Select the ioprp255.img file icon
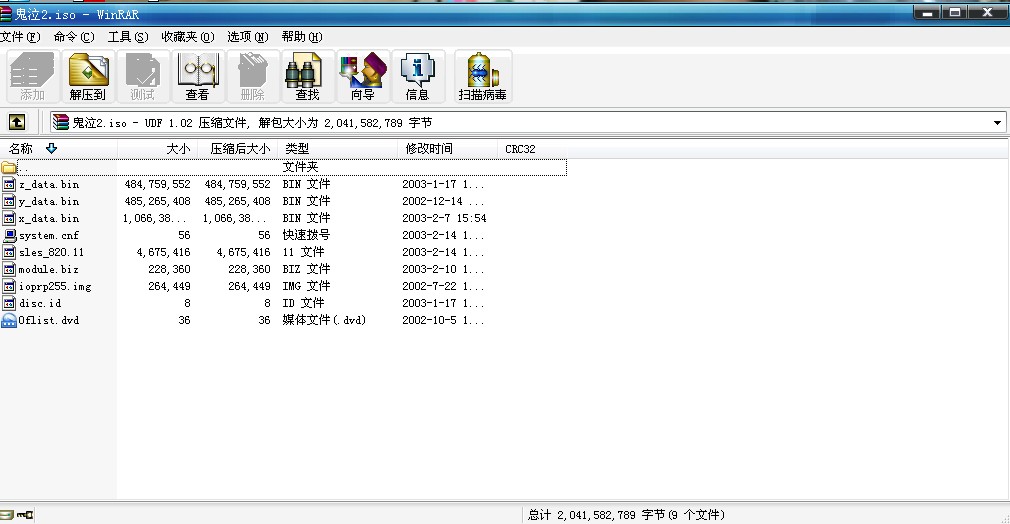Image resolution: width=1010 pixels, height=524 pixels. click(x=9, y=286)
